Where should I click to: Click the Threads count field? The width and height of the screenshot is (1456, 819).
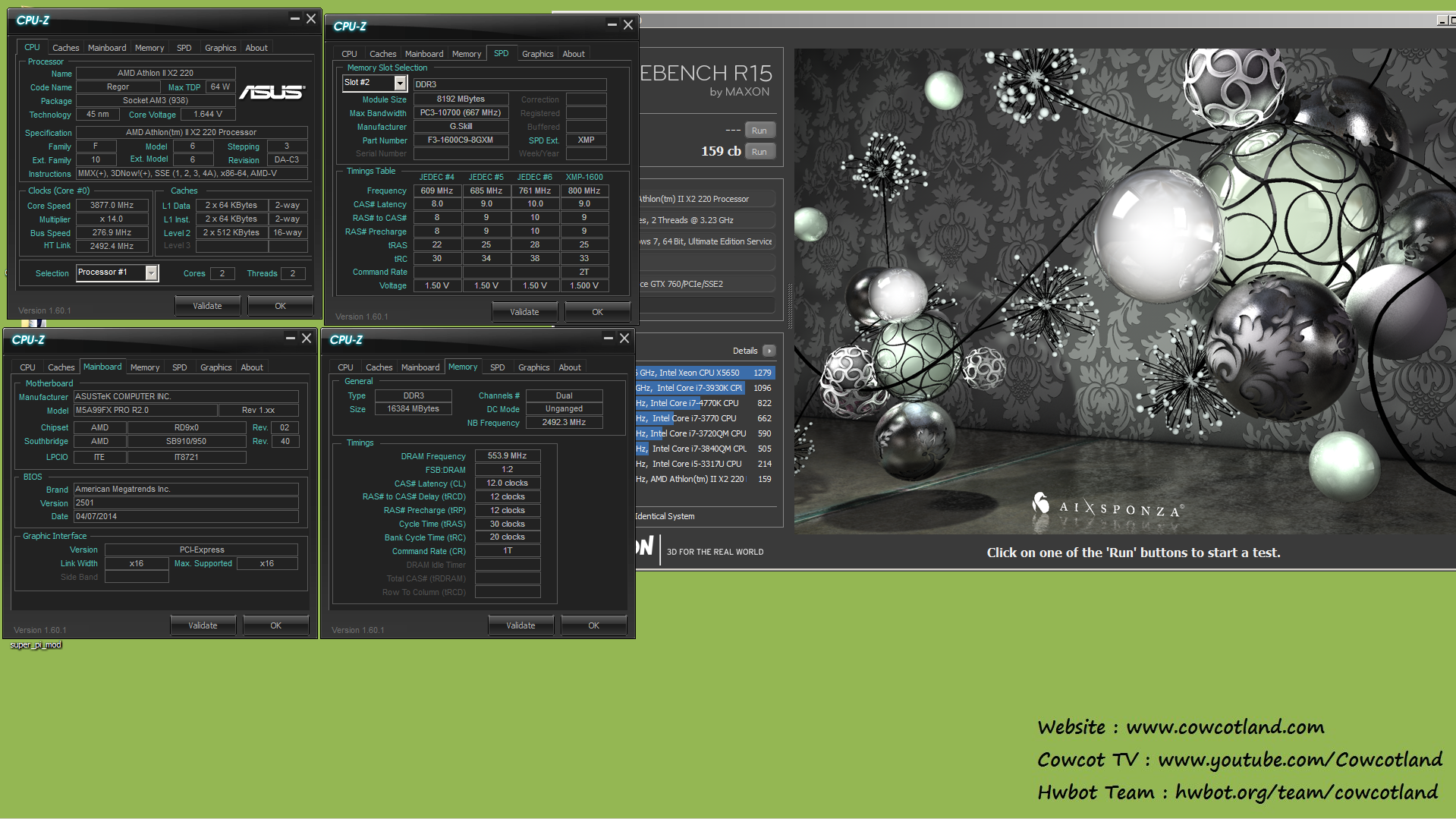pos(293,273)
